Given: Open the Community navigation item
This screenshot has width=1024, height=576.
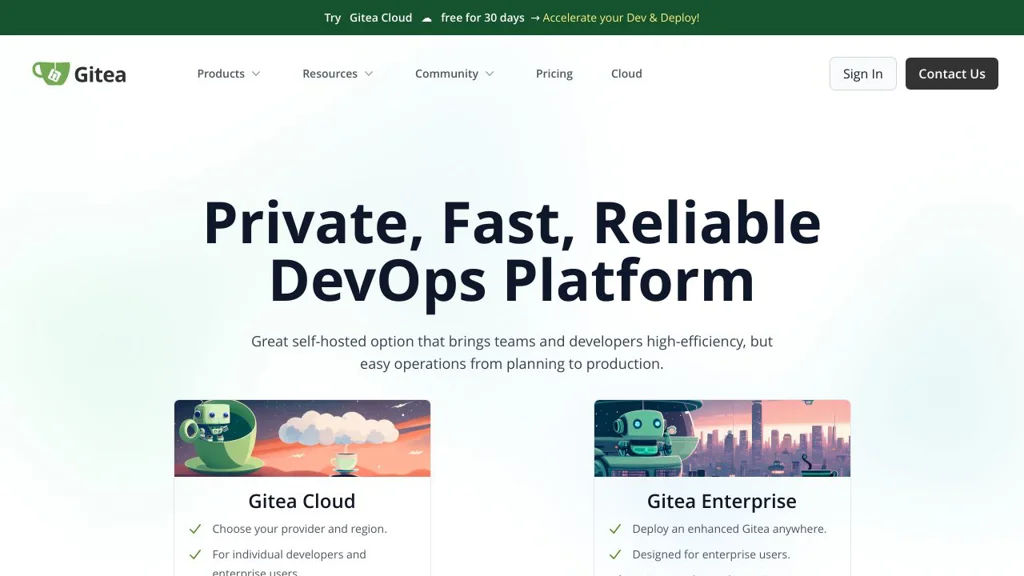Looking at the screenshot, I should point(447,74).
